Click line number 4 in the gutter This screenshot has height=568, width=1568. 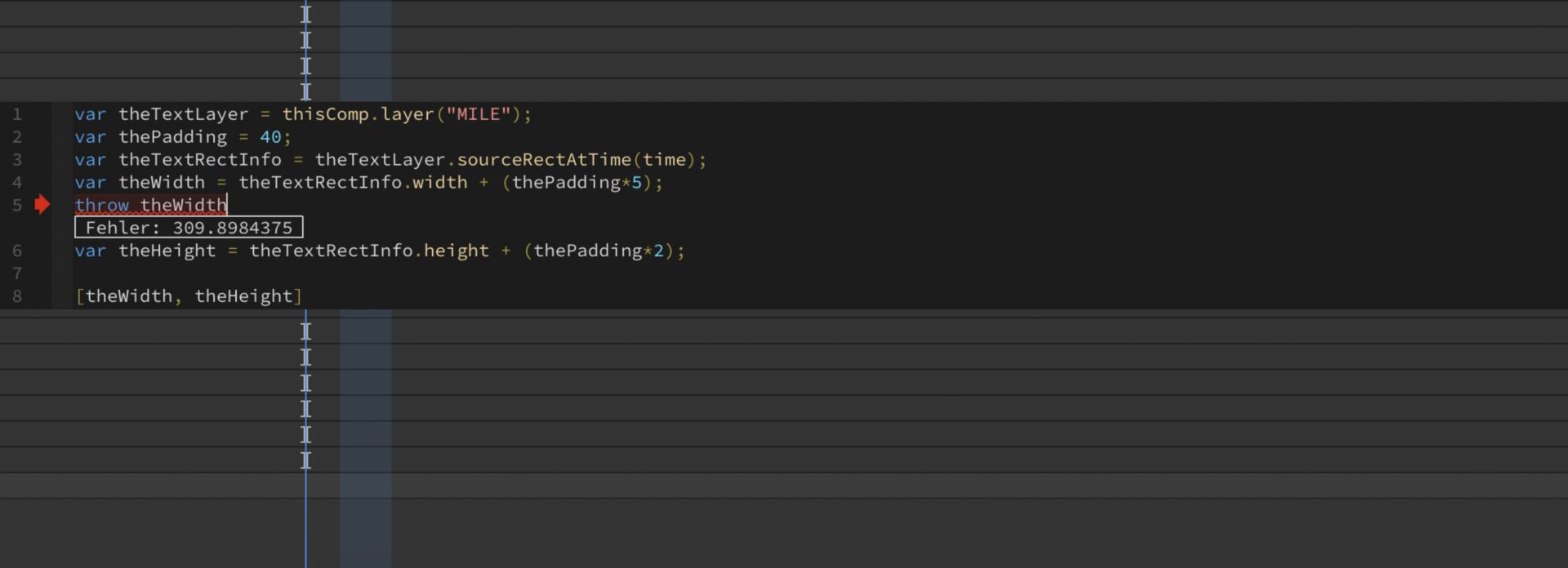click(x=17, y=183)
